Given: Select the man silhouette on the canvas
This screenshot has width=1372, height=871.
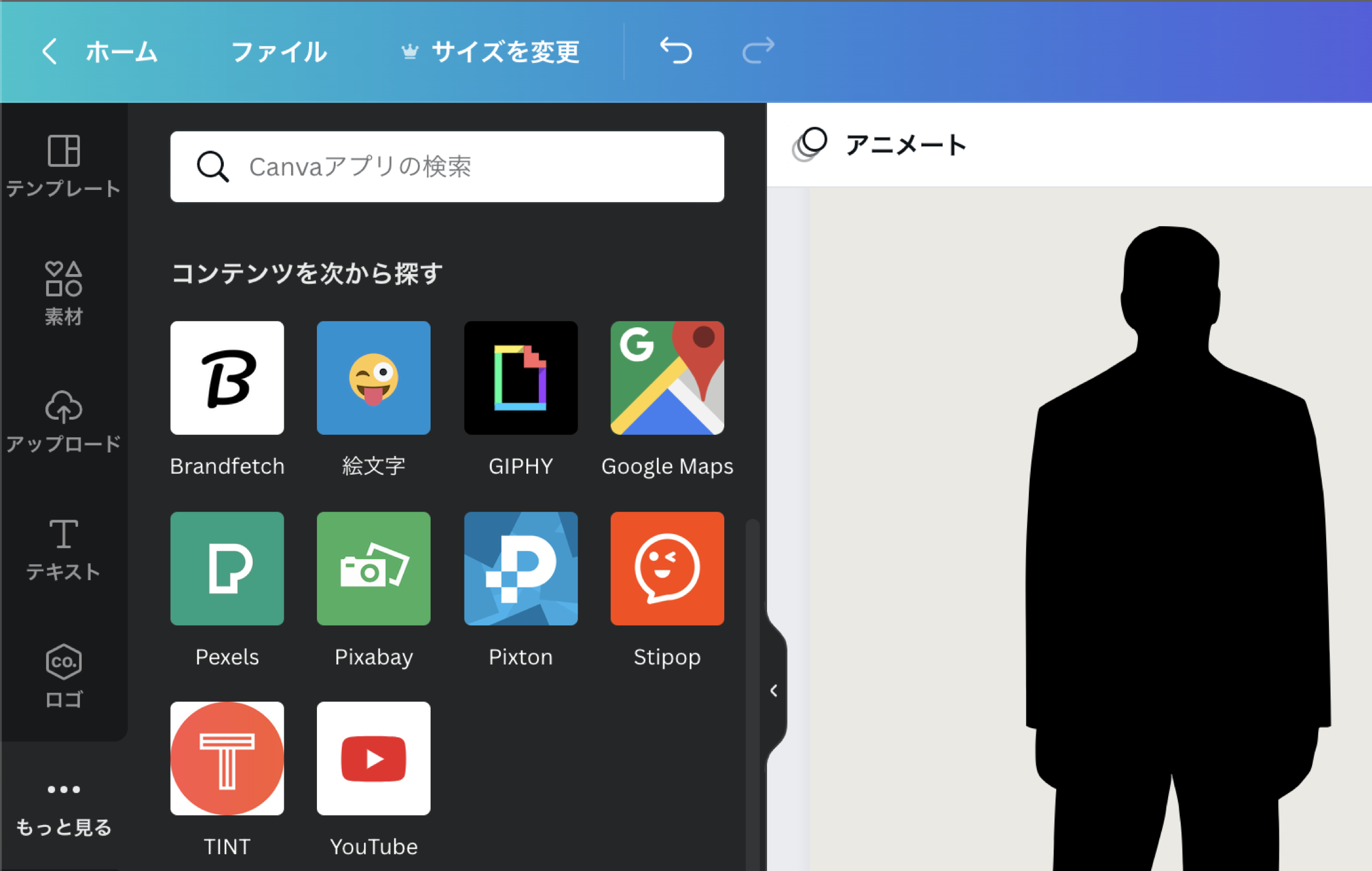Looking at the screenshot, I should 1177,547.
